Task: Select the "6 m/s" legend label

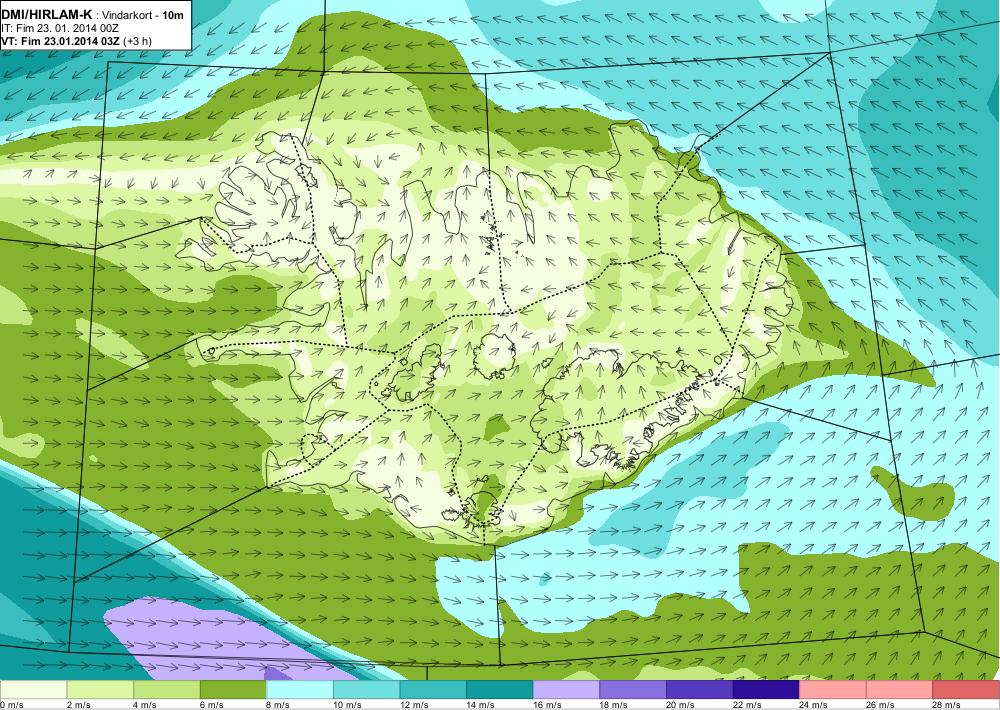Action: pyautogui.click(x=212, y=705)
